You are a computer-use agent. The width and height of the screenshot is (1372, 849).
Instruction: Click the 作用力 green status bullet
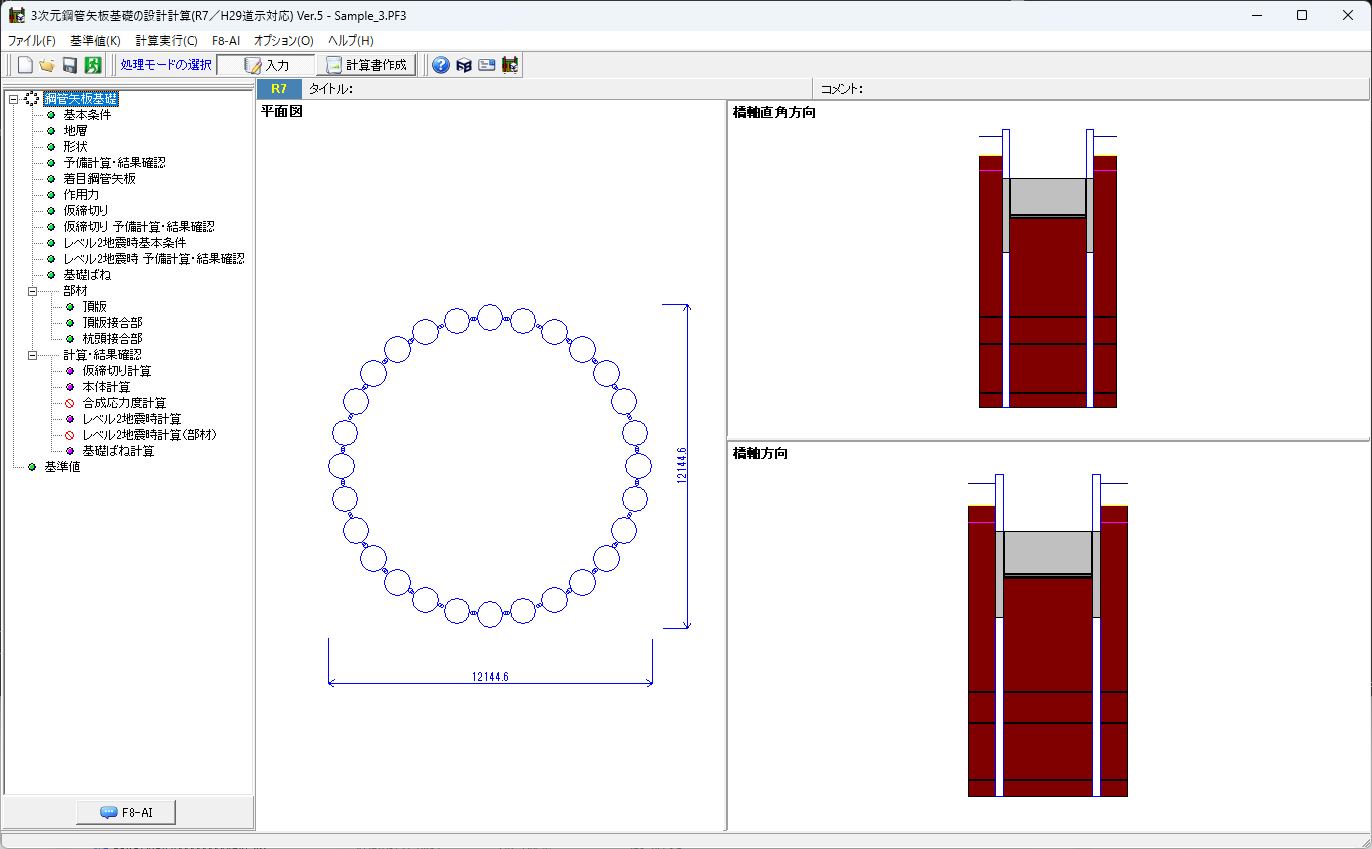tap(51, 195)
